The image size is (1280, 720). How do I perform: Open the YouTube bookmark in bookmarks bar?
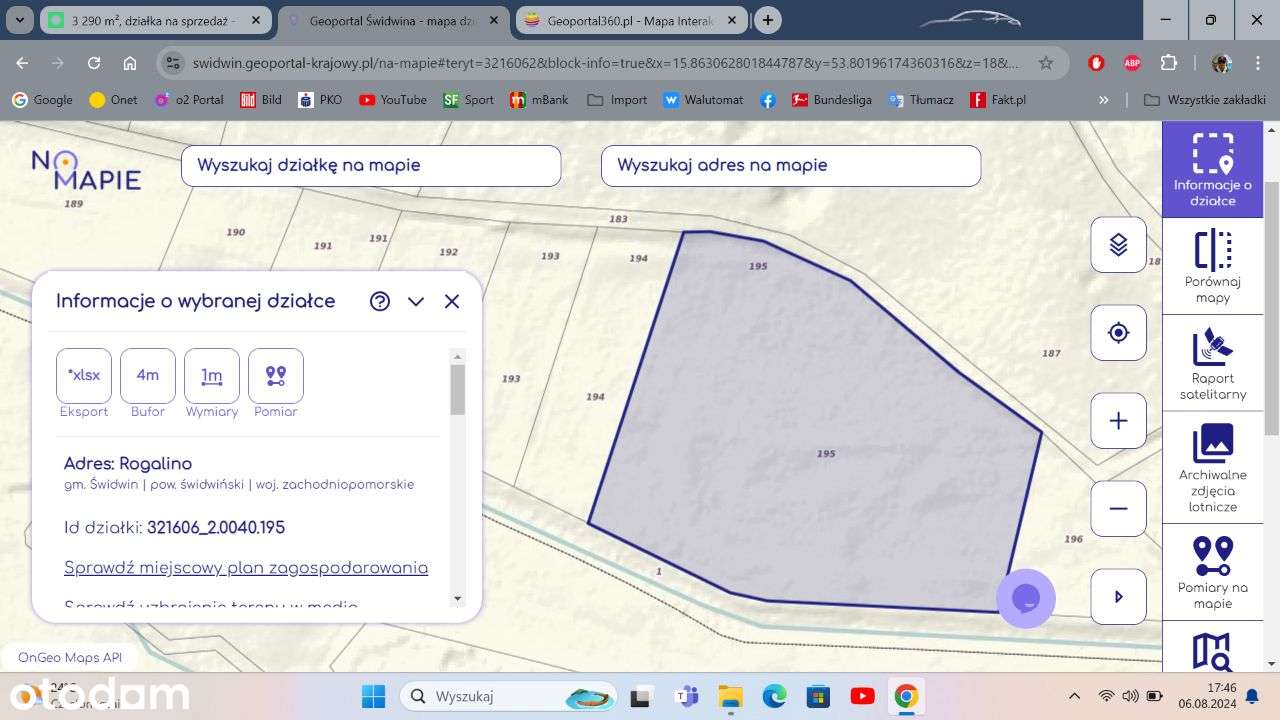pos(393,100)
